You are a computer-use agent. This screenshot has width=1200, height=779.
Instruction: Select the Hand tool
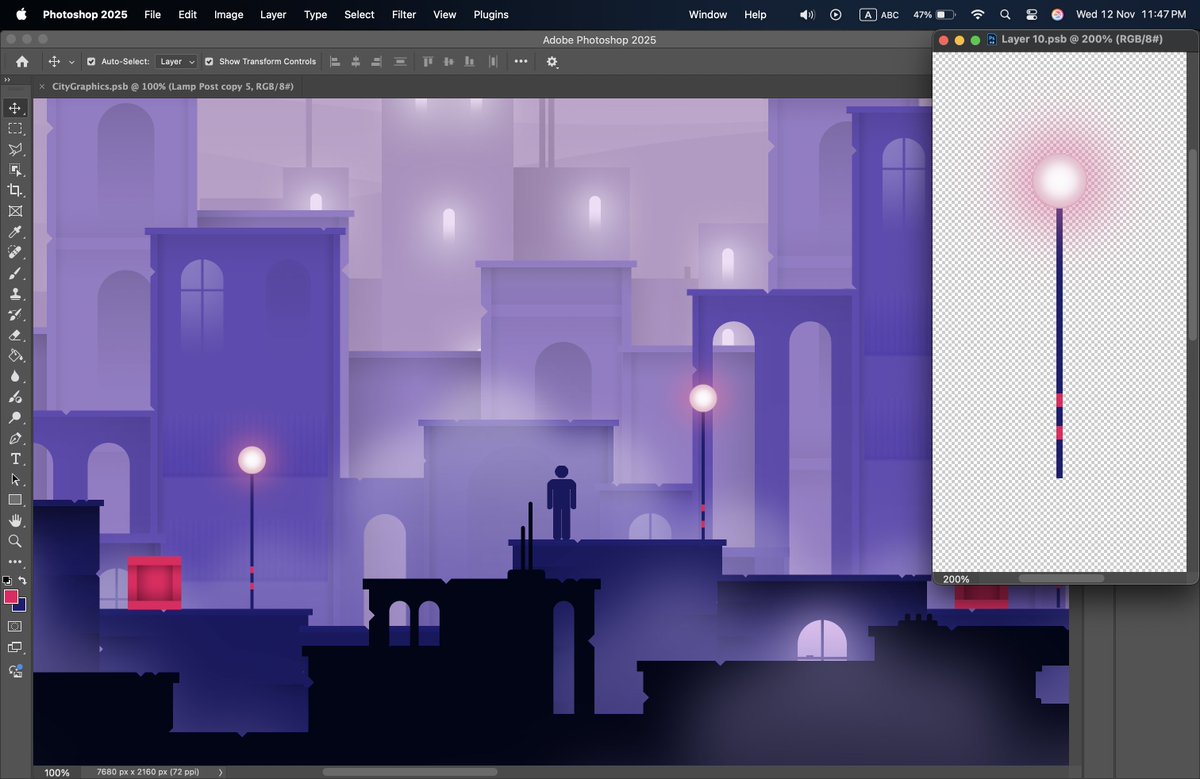[15, 520]
